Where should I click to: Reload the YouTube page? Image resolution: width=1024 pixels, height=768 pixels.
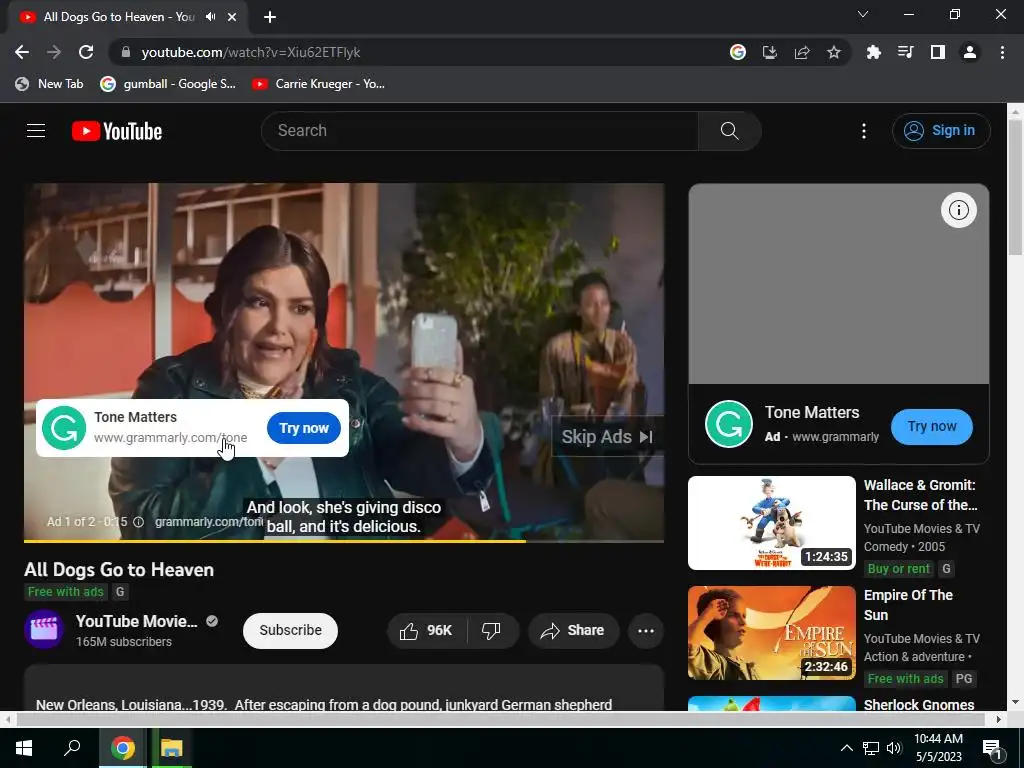[86, 52]
